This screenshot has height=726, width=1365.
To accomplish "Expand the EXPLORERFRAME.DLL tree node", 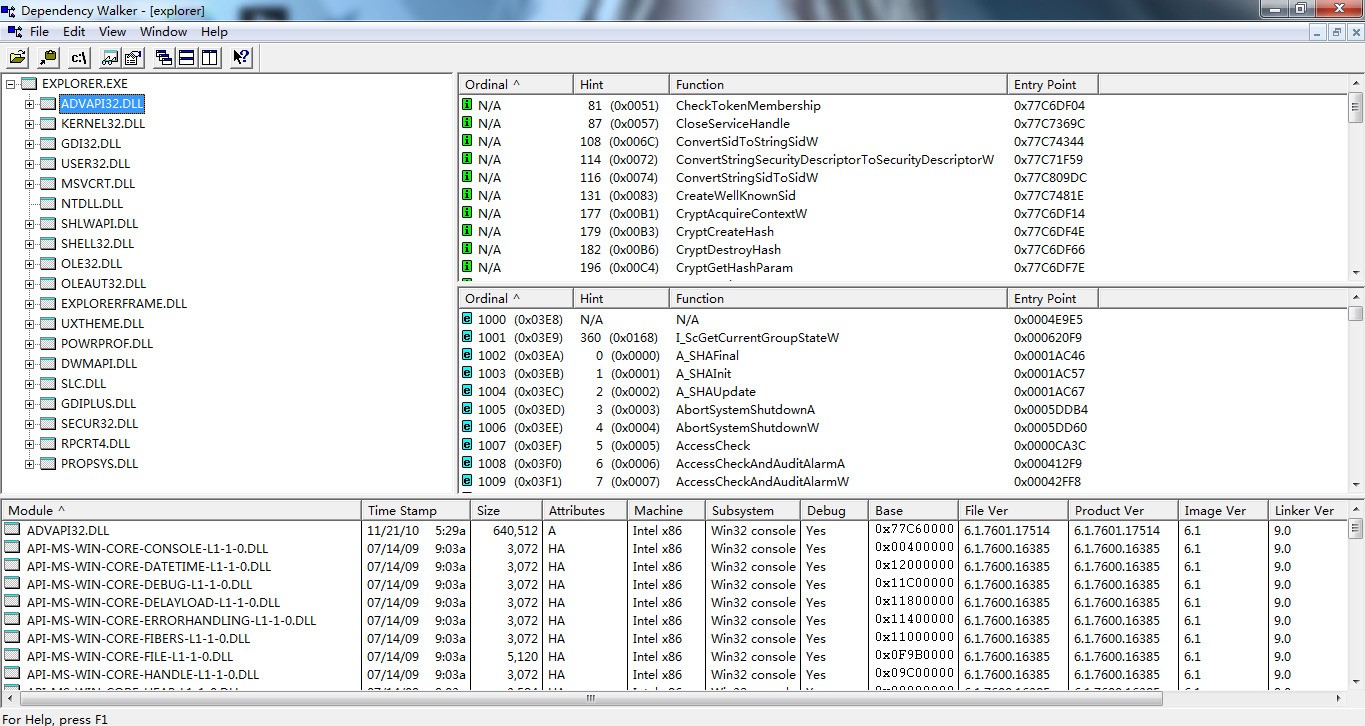I will [29, 304].
